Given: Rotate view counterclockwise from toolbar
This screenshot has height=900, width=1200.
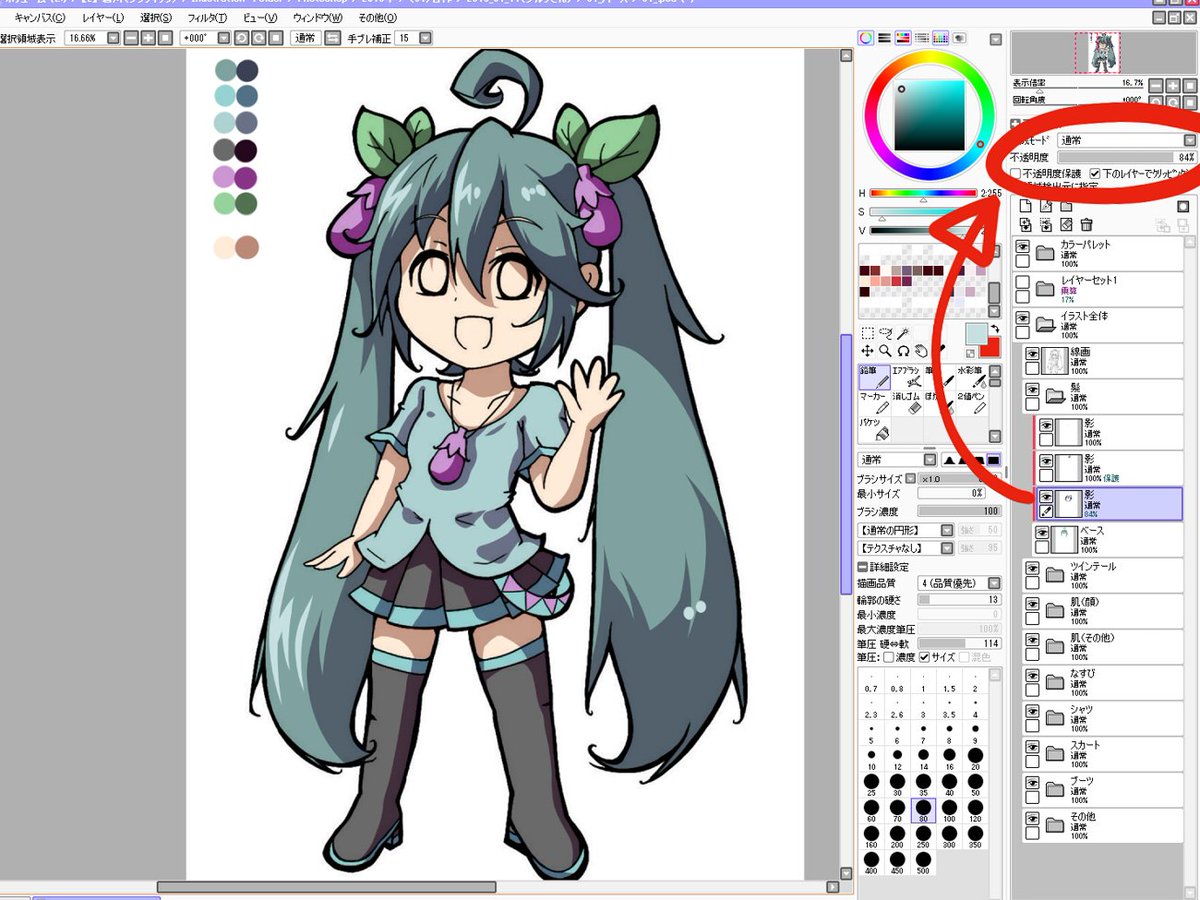Looking at the screenshot, I should tap(242, 38).
